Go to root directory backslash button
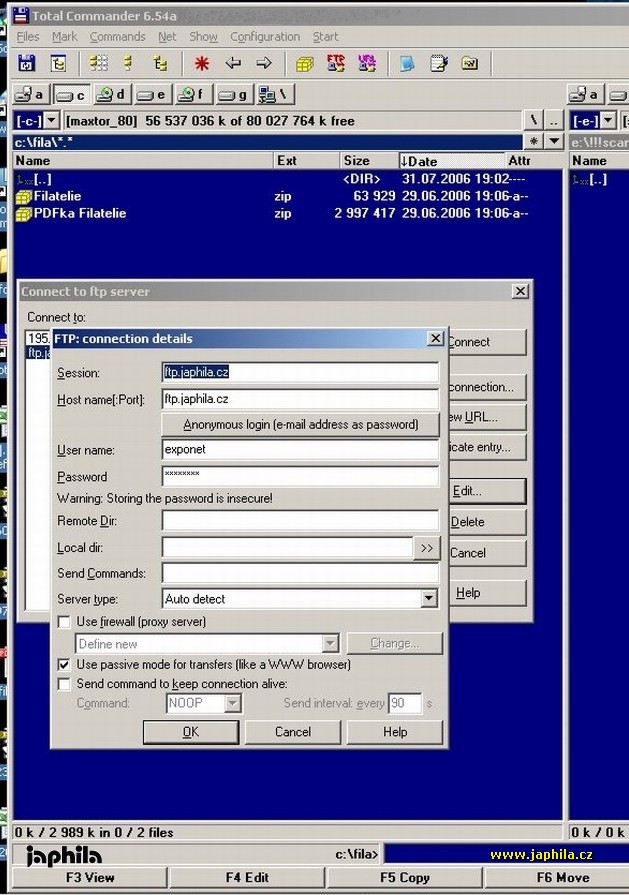 (x=534, y=121)
